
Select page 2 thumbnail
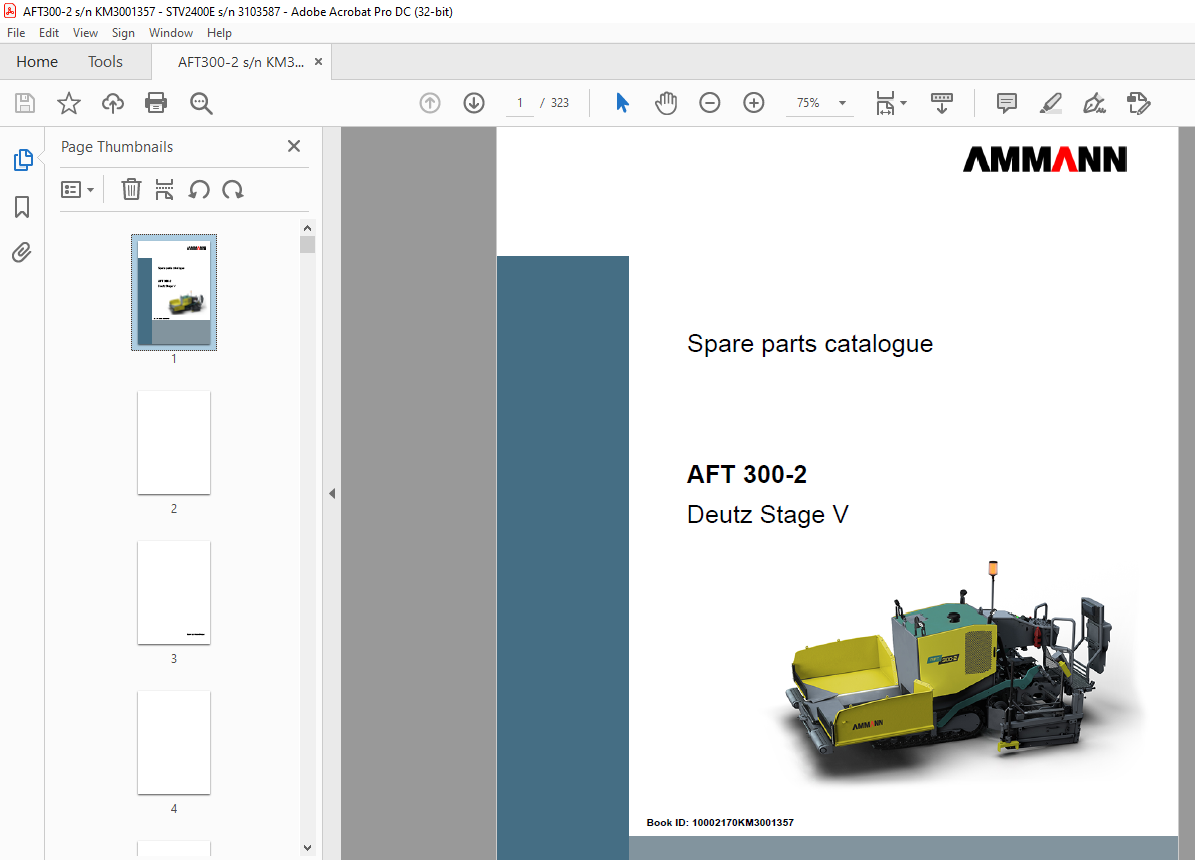pyautogui.click(x=174, y=442)
